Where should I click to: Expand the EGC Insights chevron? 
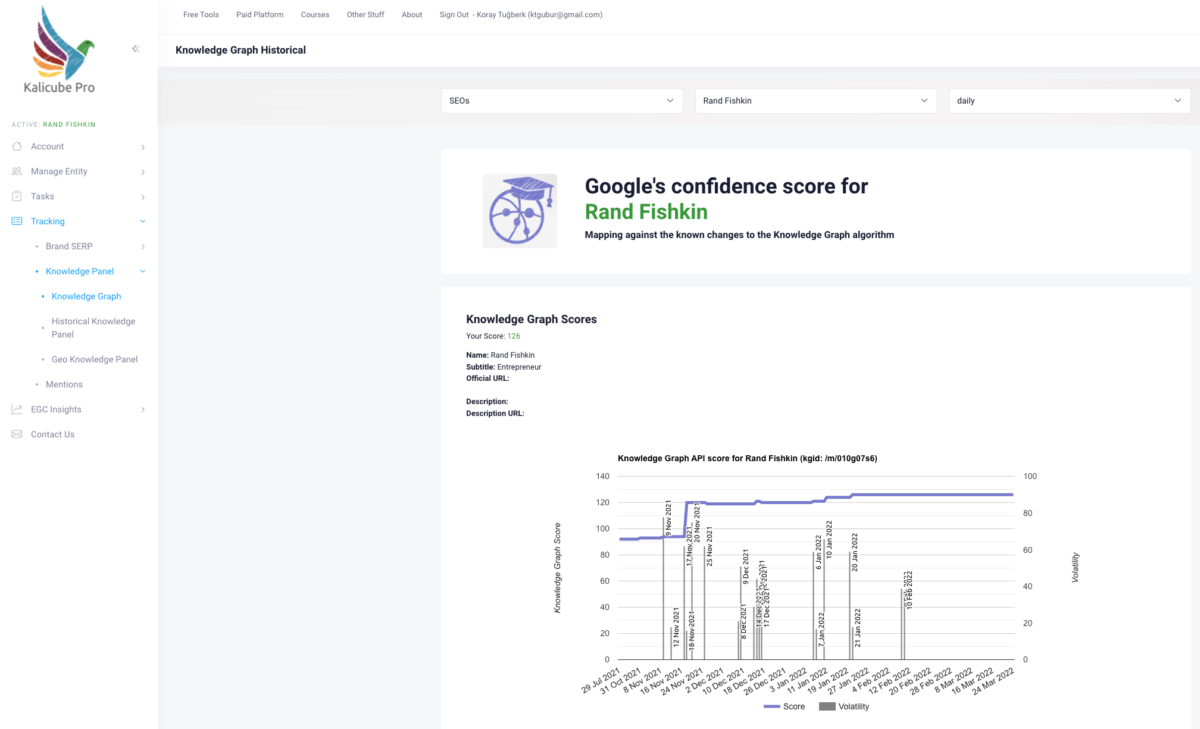[143, 410]
